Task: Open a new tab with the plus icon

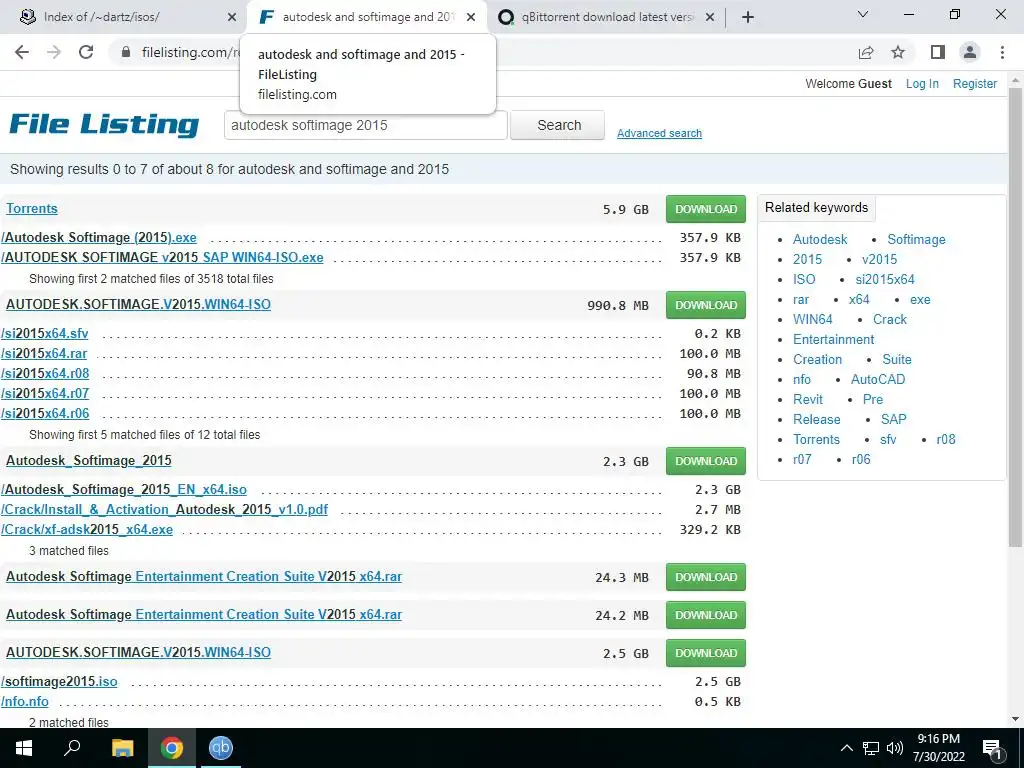Action: coord(748,17)
